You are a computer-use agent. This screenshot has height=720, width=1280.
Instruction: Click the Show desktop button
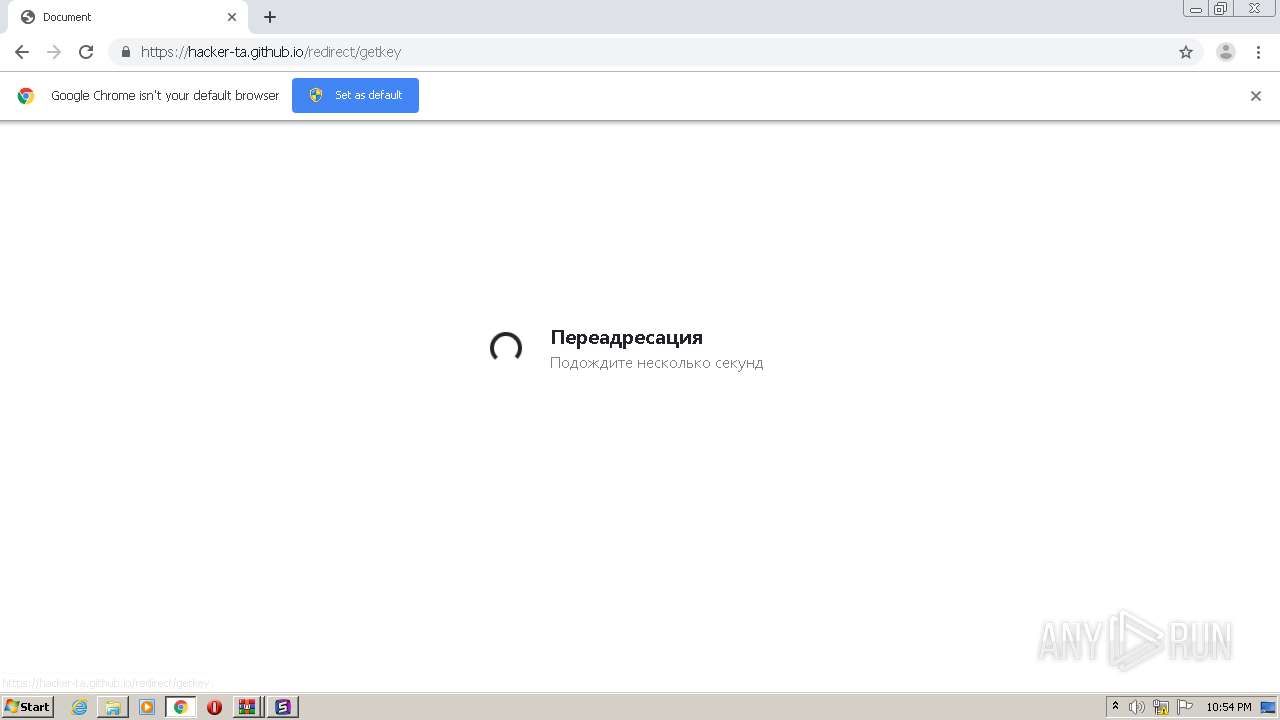click(x=1268, y=707)
